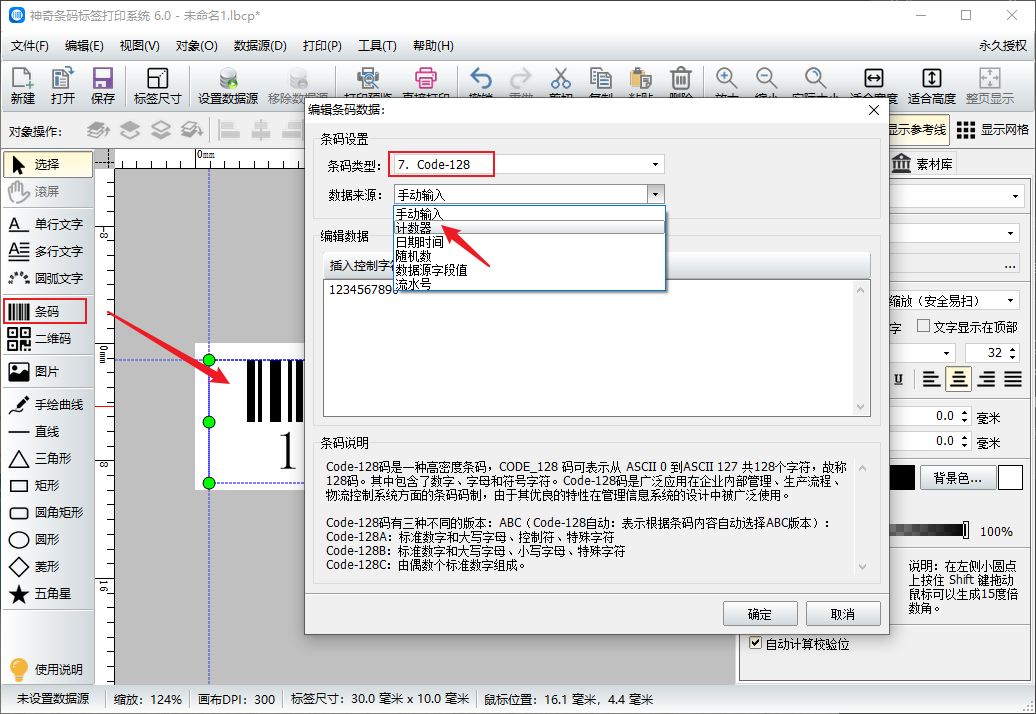1036x714 pixels.
Task: Choose 日期时间 from the data source list
Action: [529, 242]
